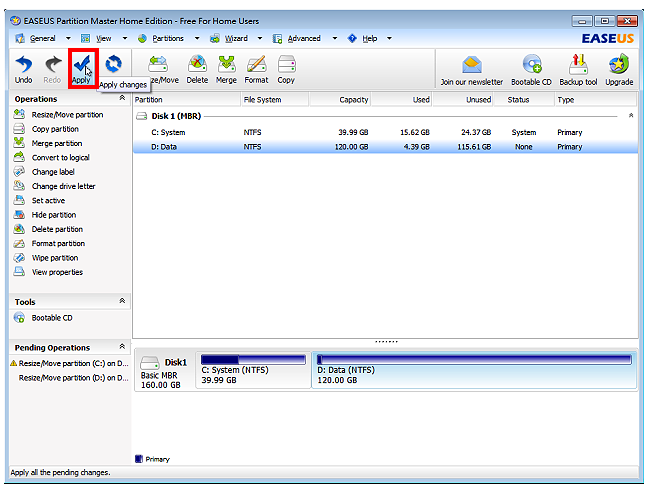Click the Merge toolbar icon
The image size is (653, 488).
226,70
